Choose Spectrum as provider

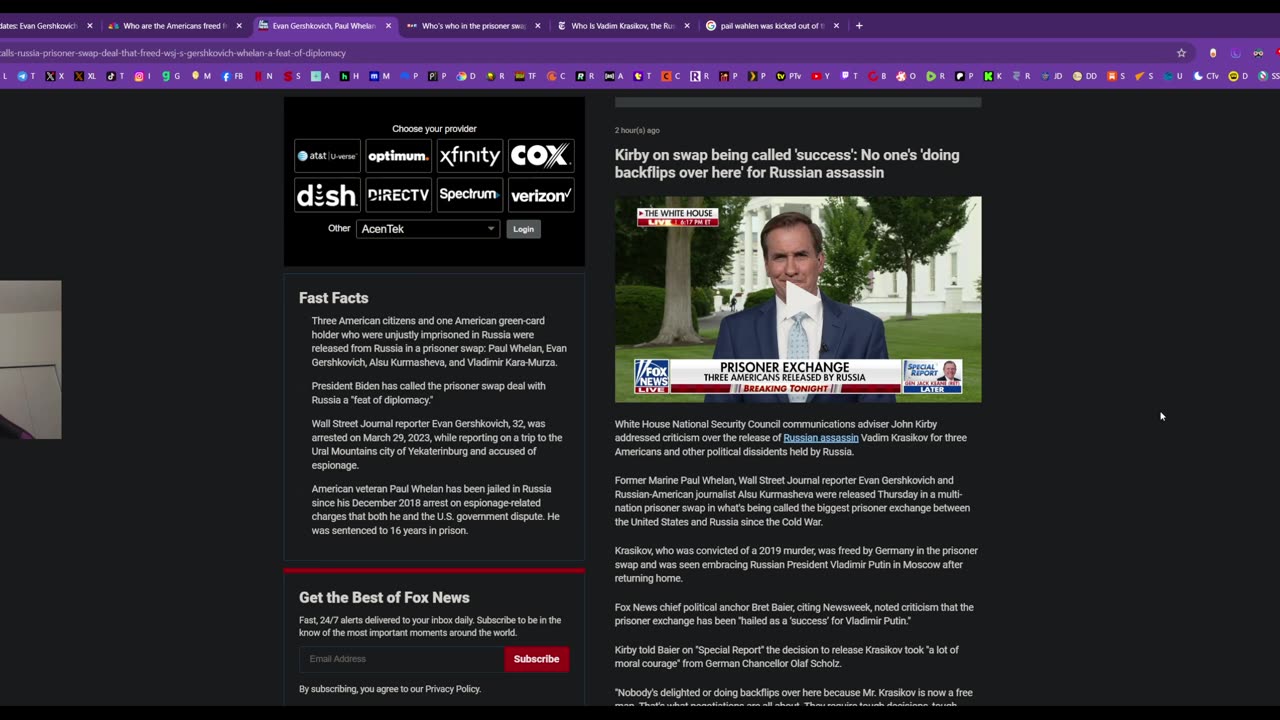tap(469, 195)
